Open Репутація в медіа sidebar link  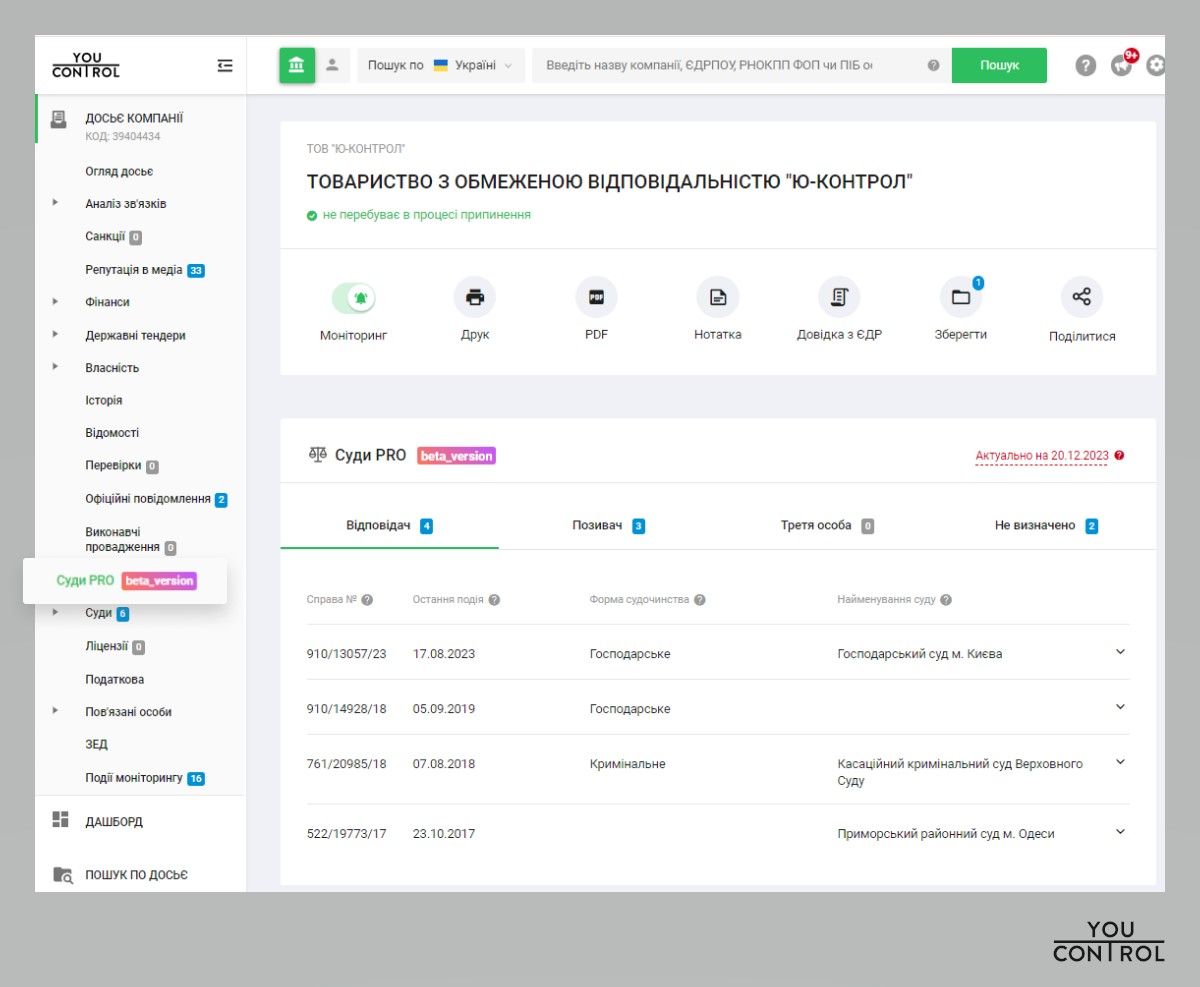133,270
